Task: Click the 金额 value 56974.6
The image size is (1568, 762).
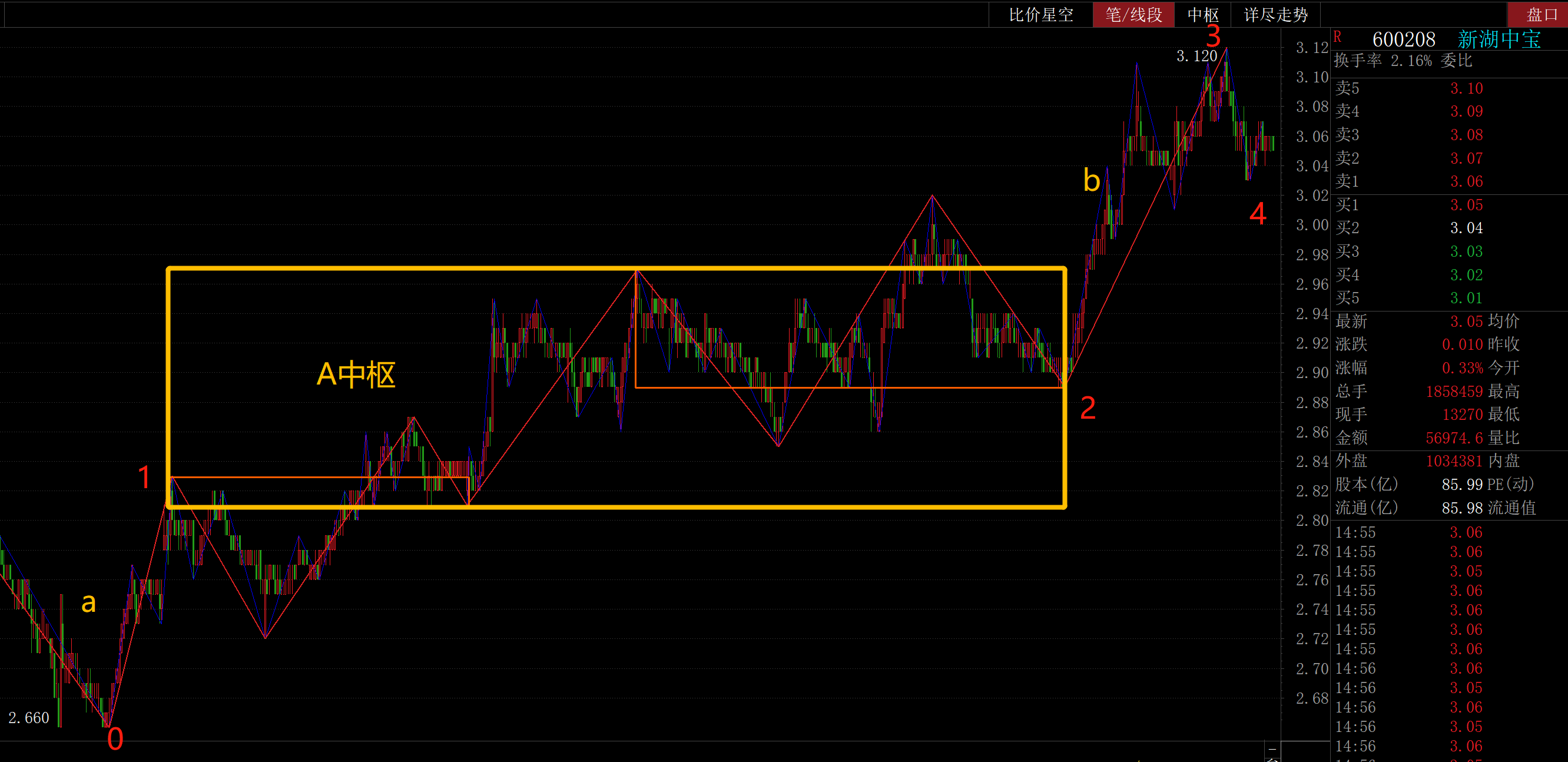Action: (1454, 438)
